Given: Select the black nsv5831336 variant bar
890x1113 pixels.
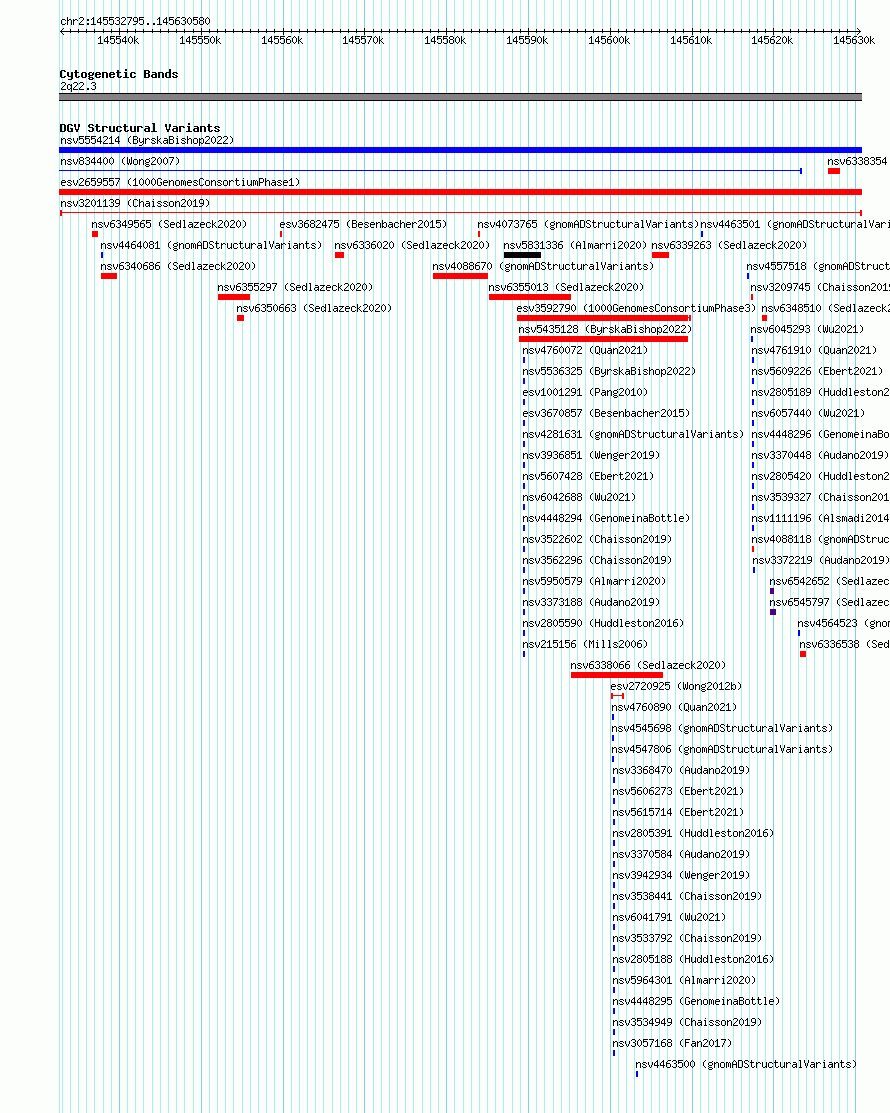Looking at the screenshot, I should (x=522, y=255).
